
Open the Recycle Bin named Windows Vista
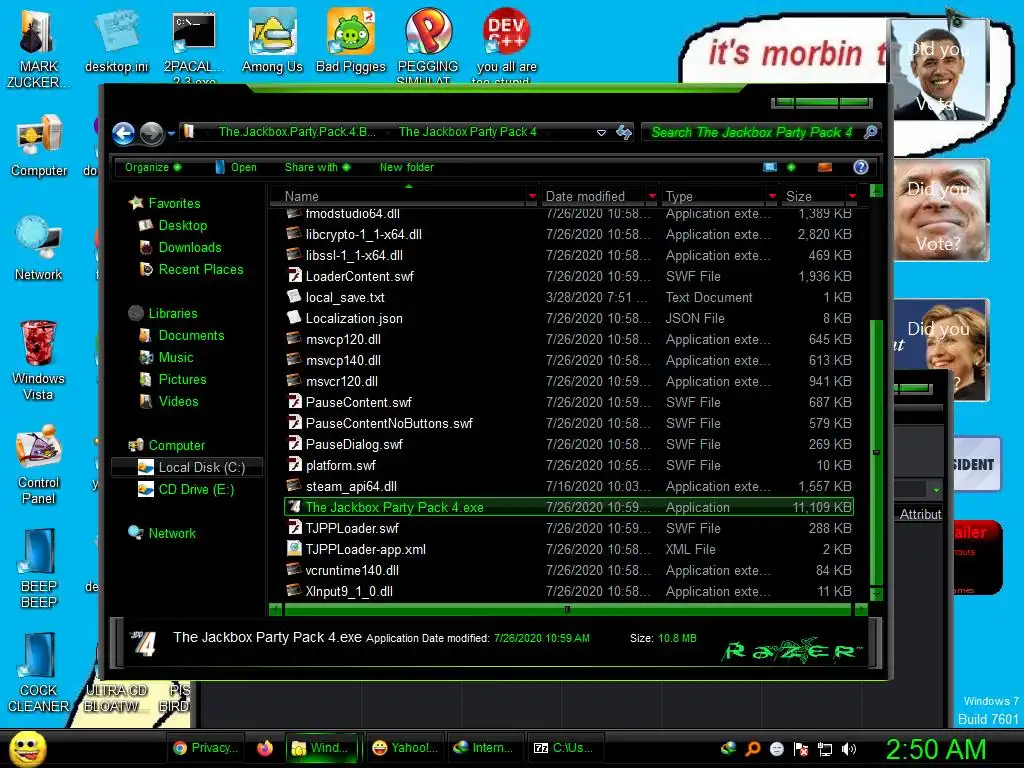(x=38, y=360)
